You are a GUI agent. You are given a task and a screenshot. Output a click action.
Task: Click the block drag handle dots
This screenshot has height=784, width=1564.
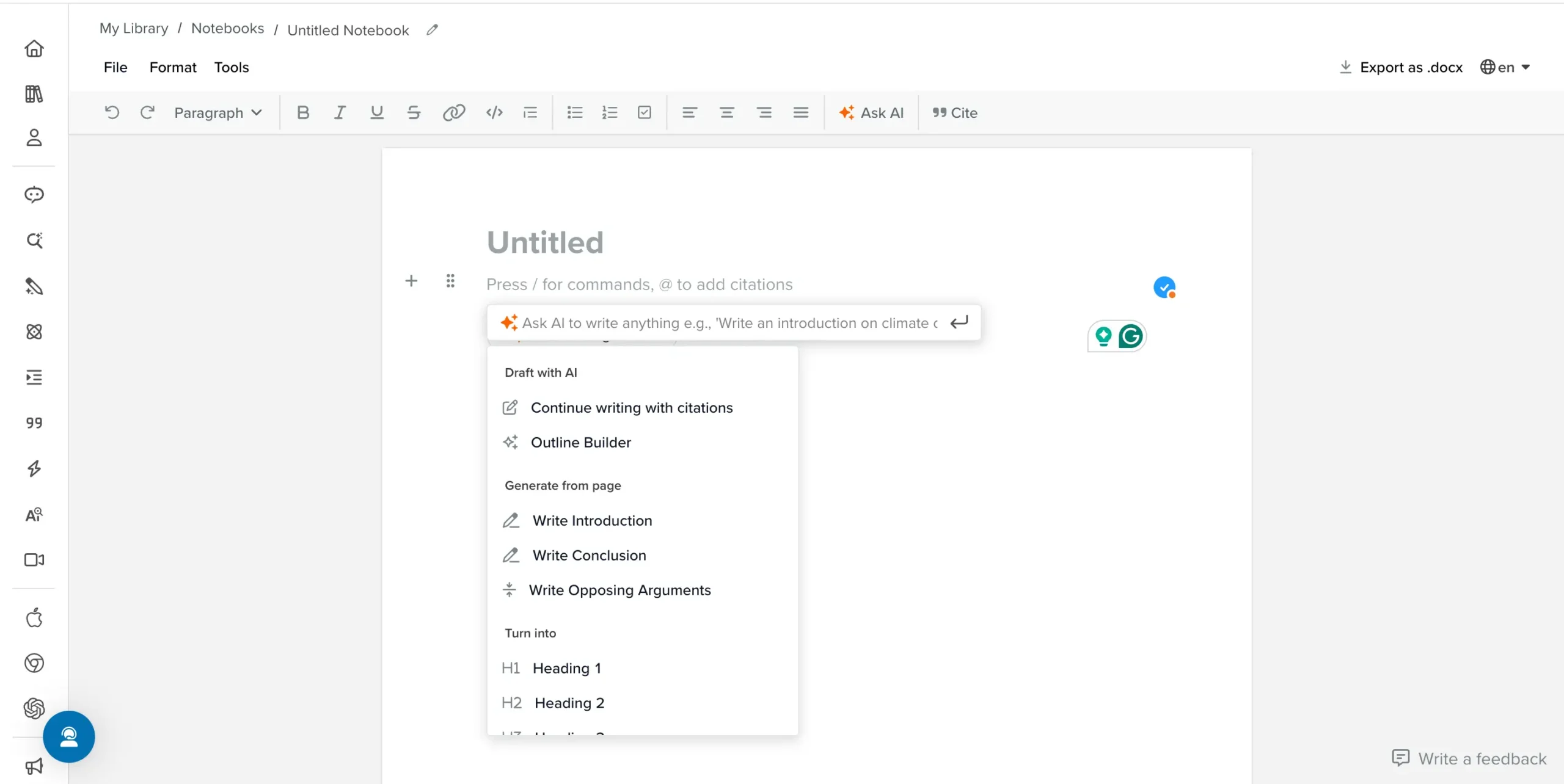pyautogui.click(x=450, y=281)
